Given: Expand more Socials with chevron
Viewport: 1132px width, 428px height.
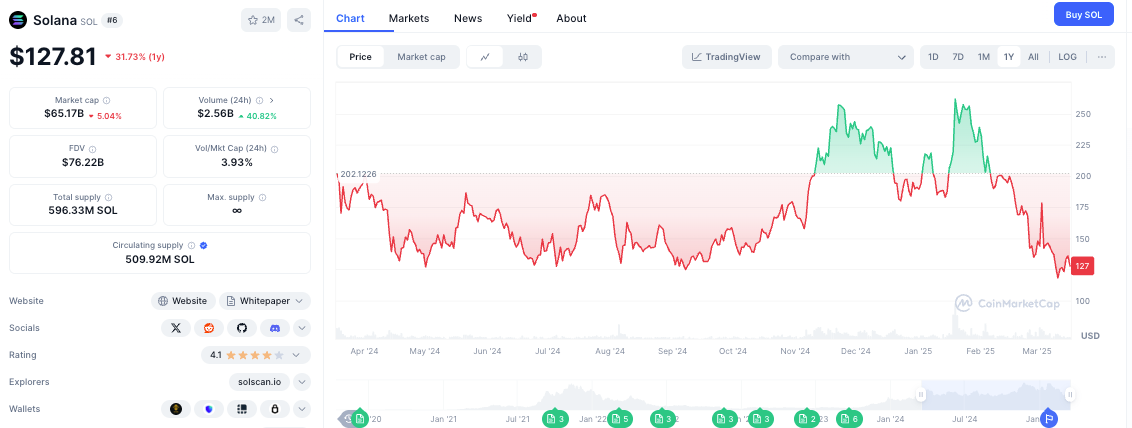Looking at the screenshot, I should coord(302,328).
